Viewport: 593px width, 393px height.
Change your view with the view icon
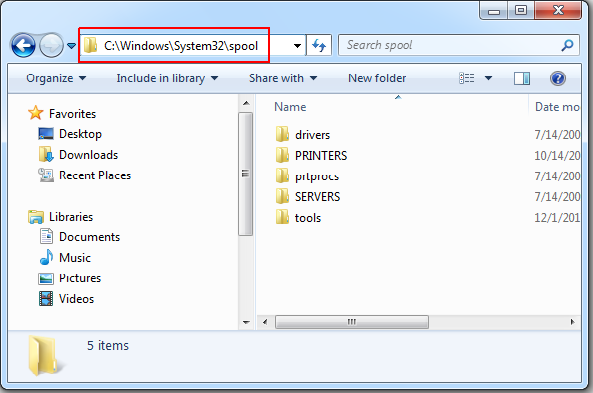(467, 78)
